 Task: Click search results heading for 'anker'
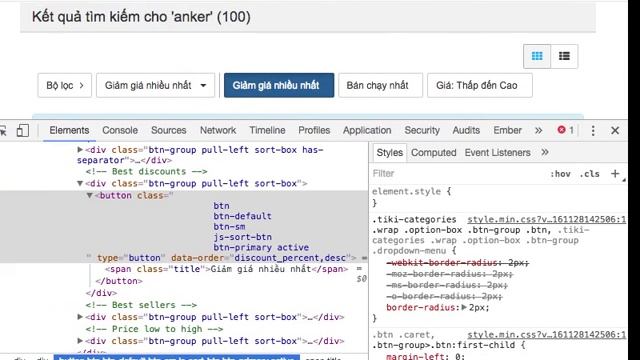[141, 17]
